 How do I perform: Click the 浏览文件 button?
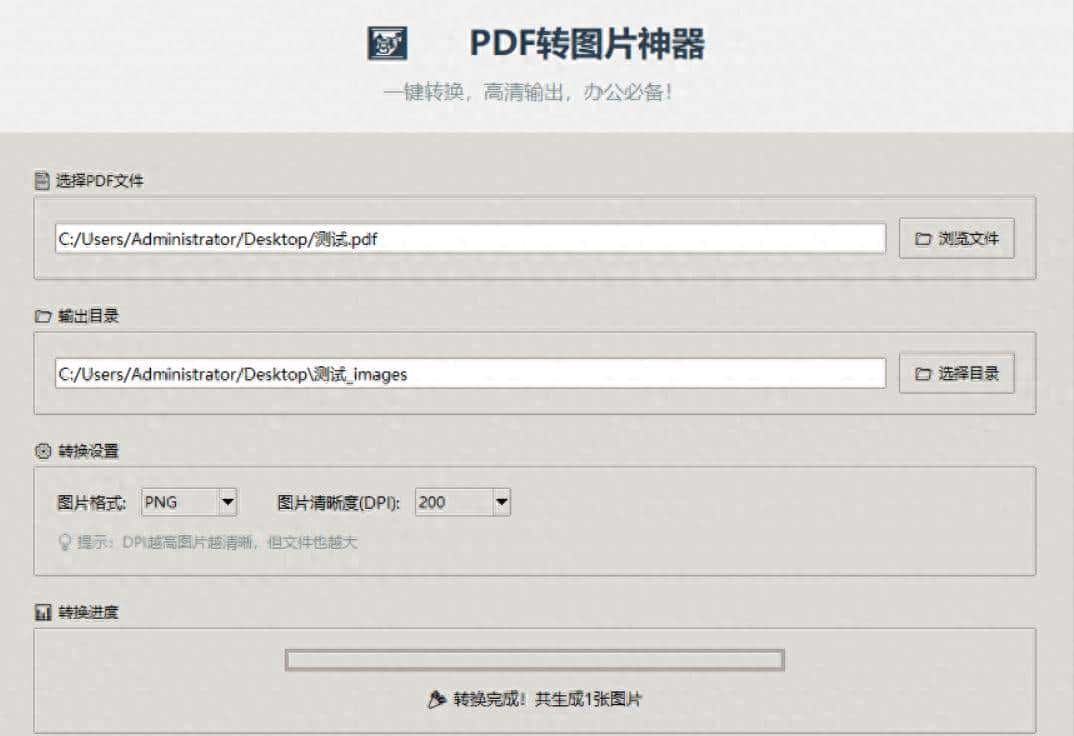(956, 238)
